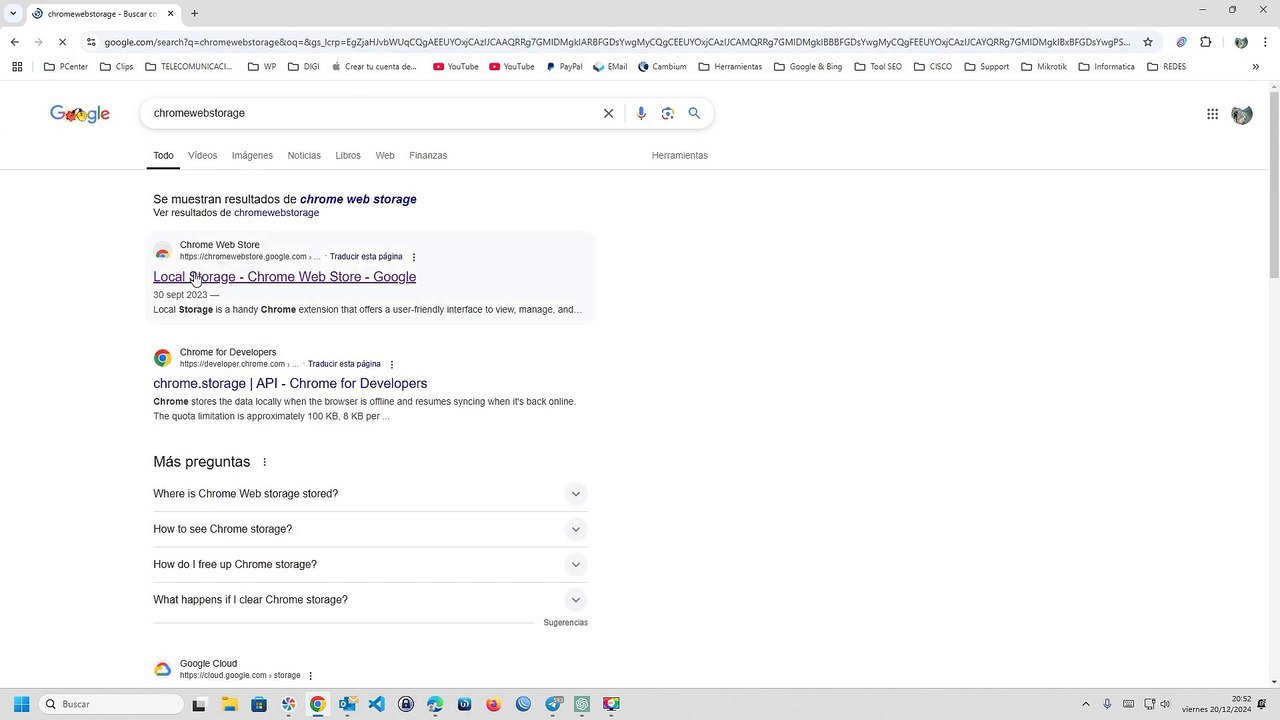Open the EMail bookmark
The image size is (1280, 720).
[610, 67]
